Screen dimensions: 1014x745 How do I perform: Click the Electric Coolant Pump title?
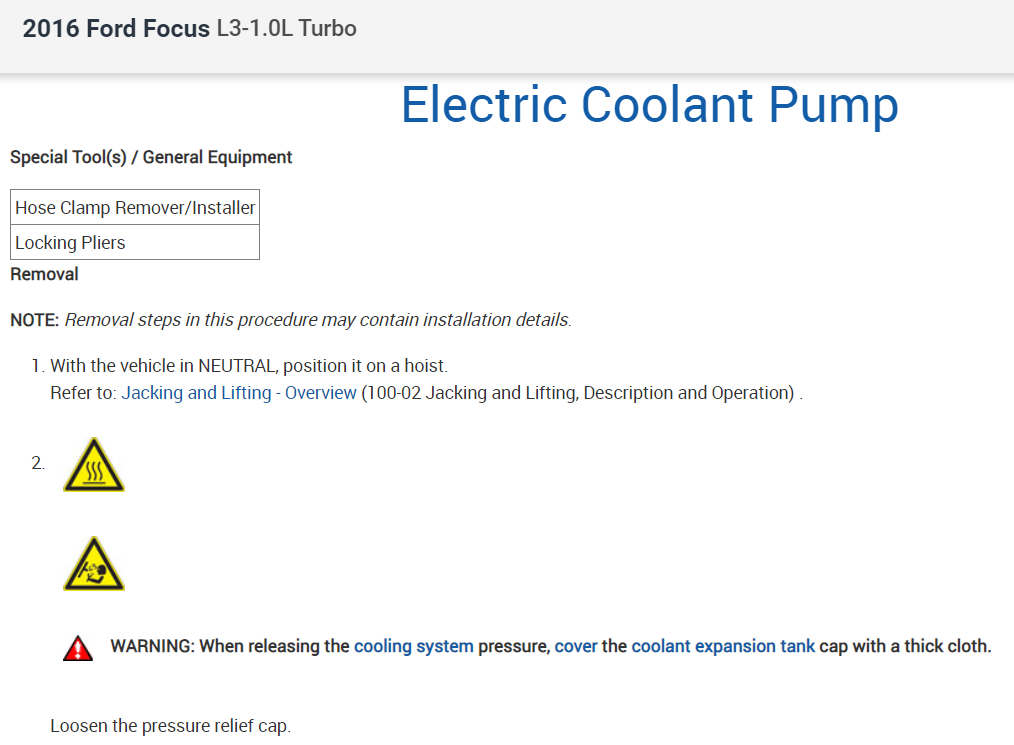point(649,105)
